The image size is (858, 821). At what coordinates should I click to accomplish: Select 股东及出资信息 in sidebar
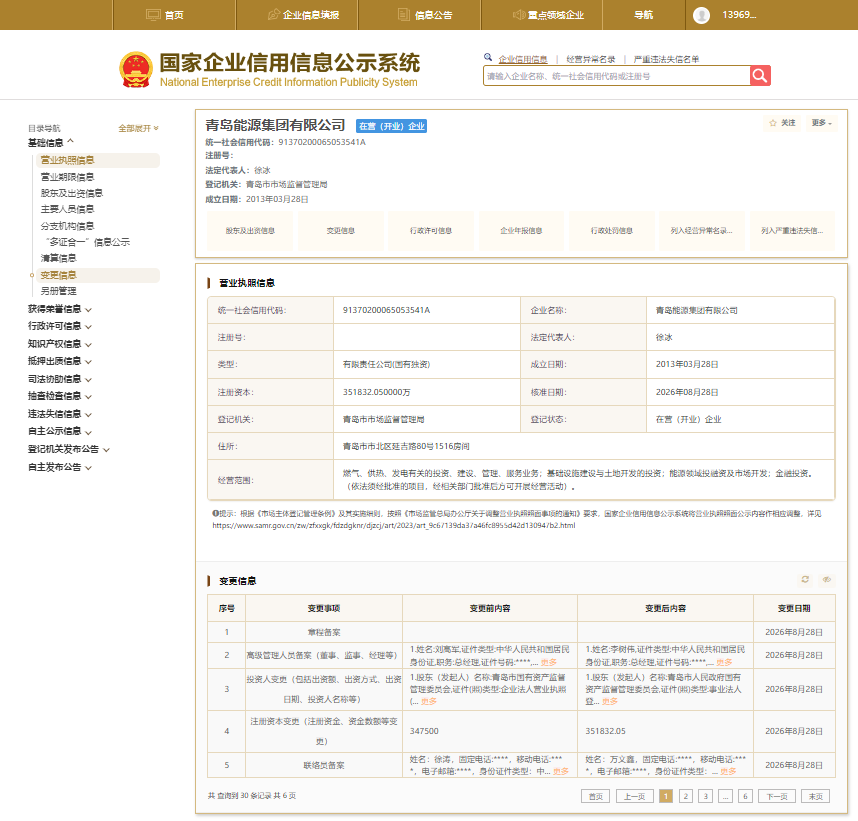point(72,193)
